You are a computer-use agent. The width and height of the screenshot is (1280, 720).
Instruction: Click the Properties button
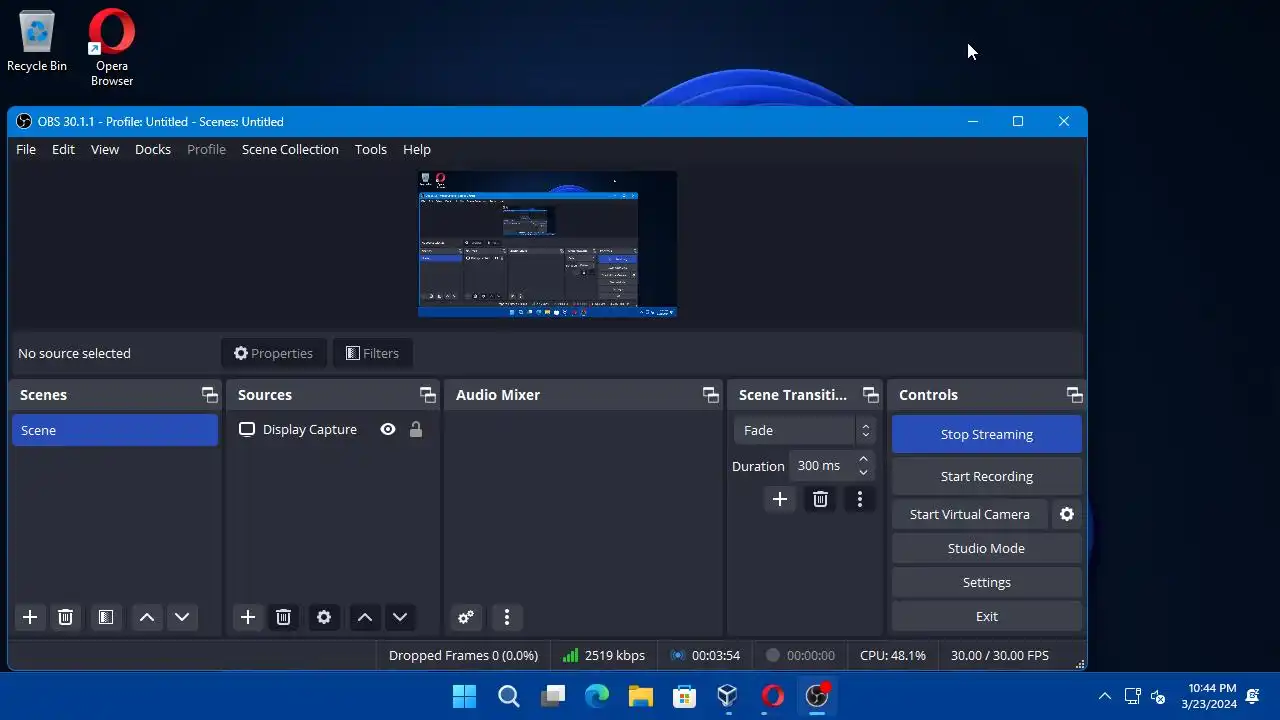click(x=273, y=353)
